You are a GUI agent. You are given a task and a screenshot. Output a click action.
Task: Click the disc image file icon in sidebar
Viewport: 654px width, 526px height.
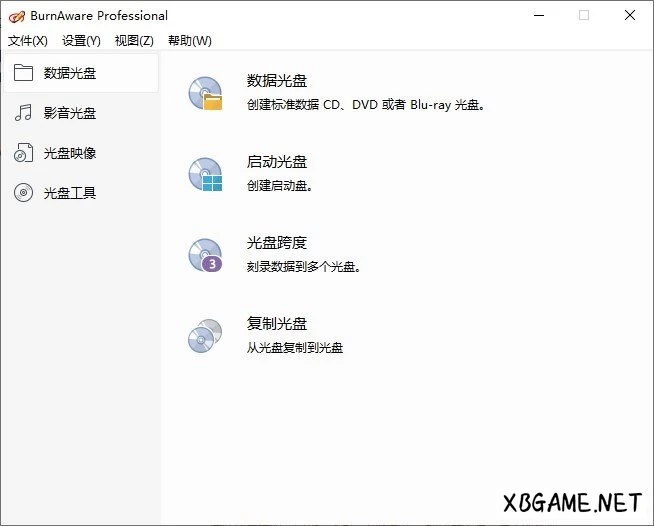[23, 153]
